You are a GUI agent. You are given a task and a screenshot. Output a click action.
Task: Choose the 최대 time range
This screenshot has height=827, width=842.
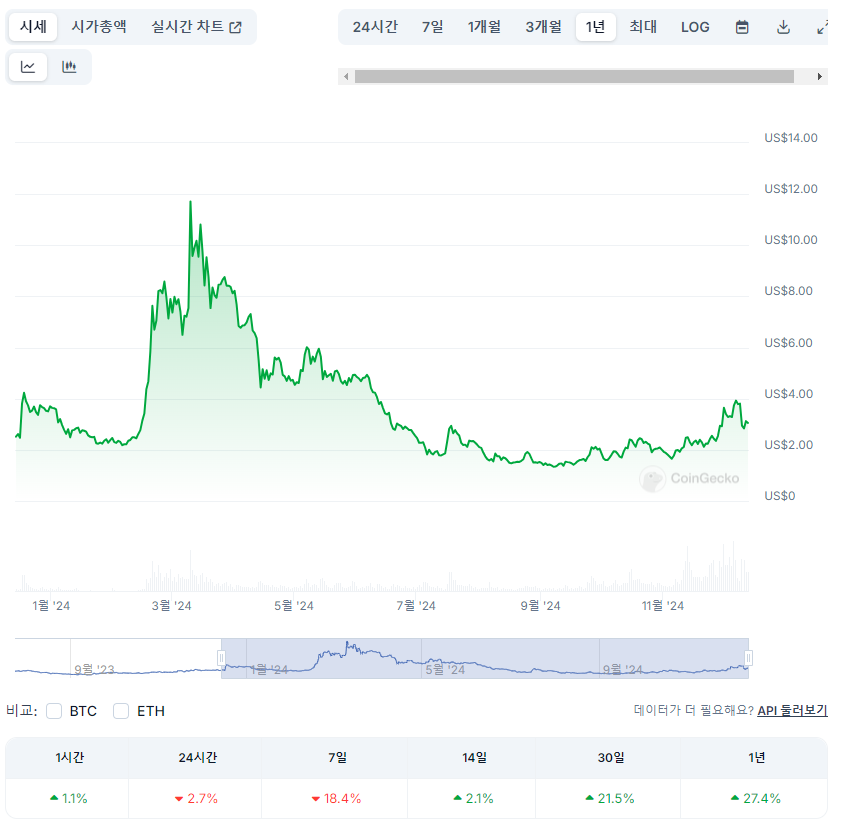pyautogui.click(x=643, y=27)
